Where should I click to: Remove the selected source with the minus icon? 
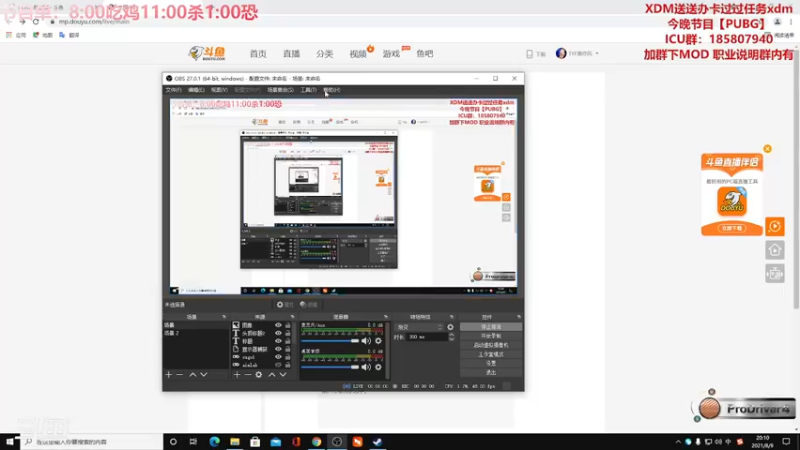point(247,374)
